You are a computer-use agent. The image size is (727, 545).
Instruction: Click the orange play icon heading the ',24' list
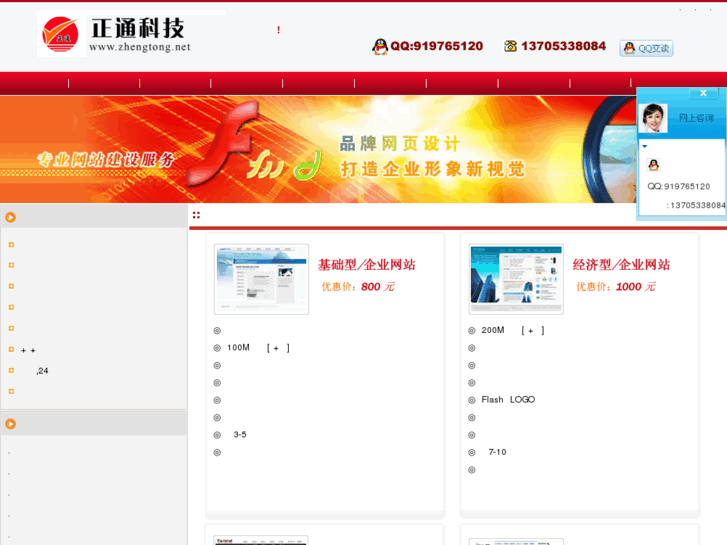[x=10, y=217]
